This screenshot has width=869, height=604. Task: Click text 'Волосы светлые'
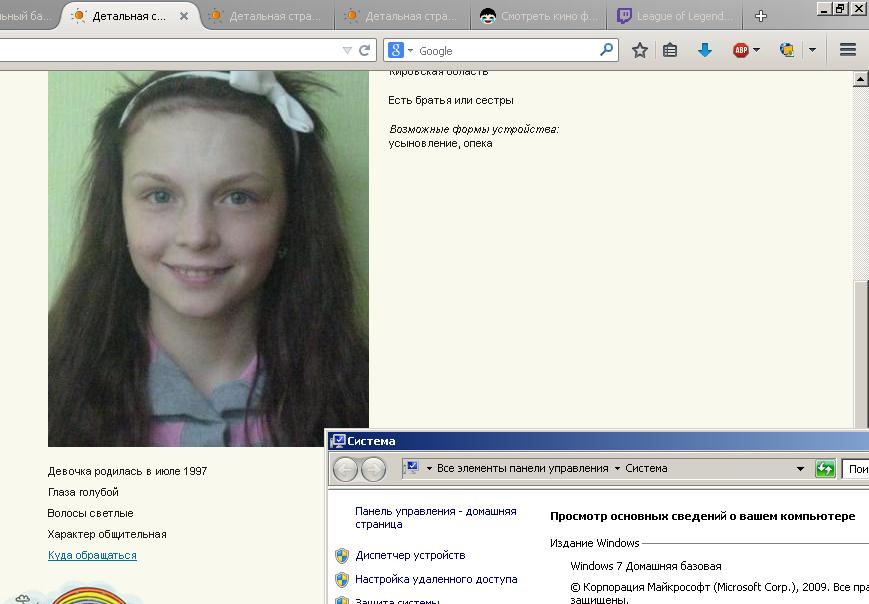[x=90, y=513]
